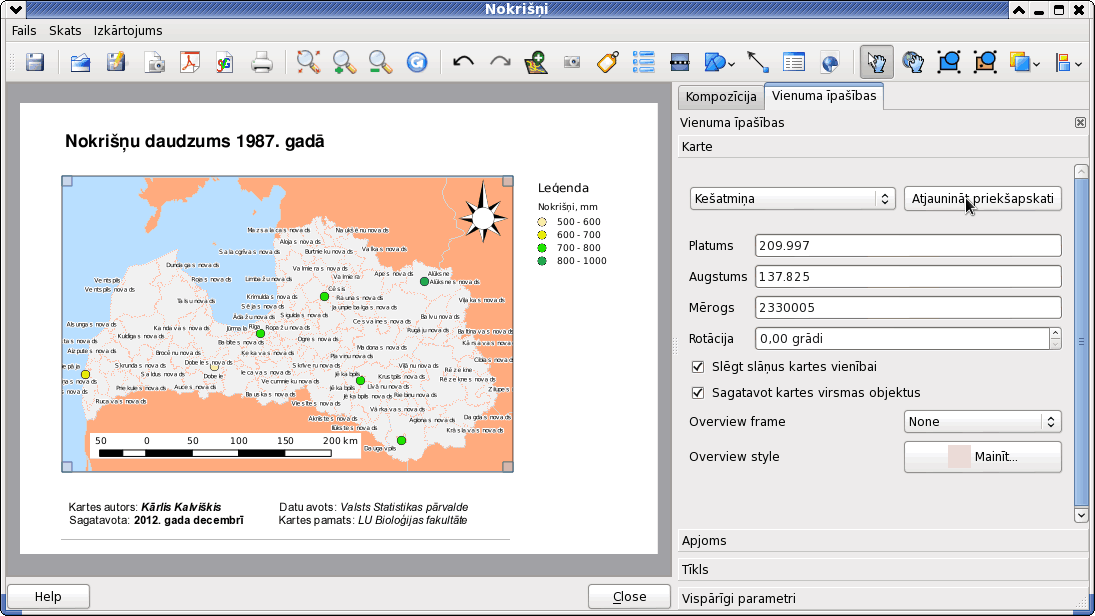The width and height of the screenshot is (1095, 616).
Task: Select the 'Datu avots: Valsts Statistikas pārvalde' label
Action: (374, 507)
